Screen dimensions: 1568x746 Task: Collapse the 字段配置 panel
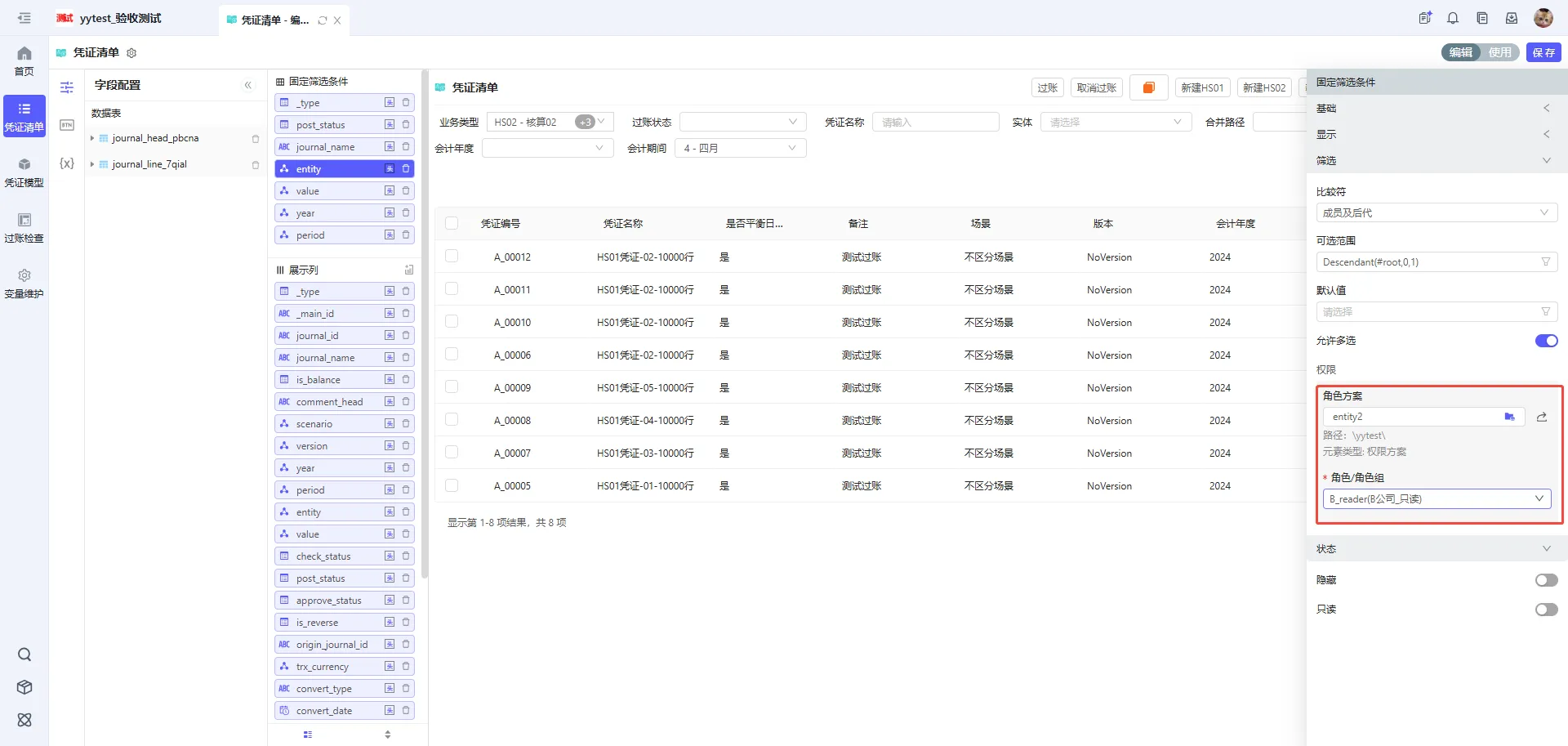click(248, 85)
